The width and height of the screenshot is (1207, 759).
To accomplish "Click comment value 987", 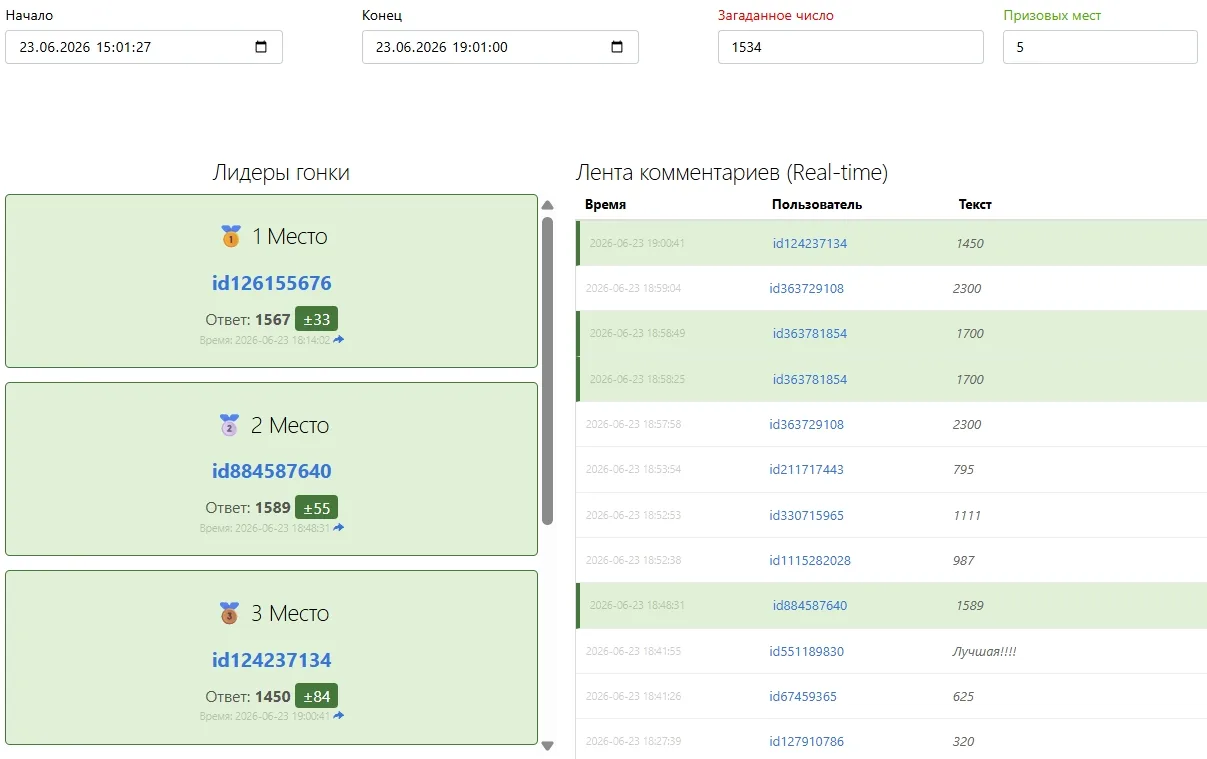I will (x=963, y=561).
